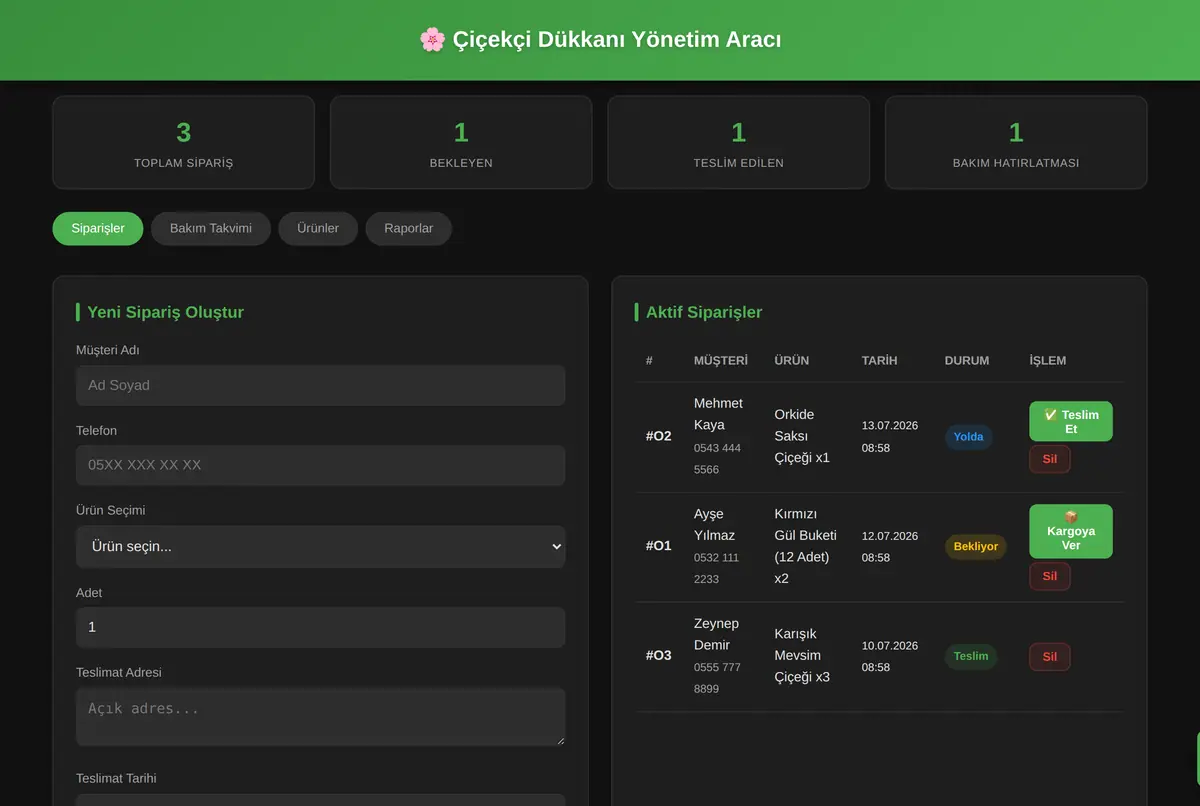Switch to the Bakım Takvimi tab
The width and height of the screenshot is (1200, 806).
tap(211, 228)
